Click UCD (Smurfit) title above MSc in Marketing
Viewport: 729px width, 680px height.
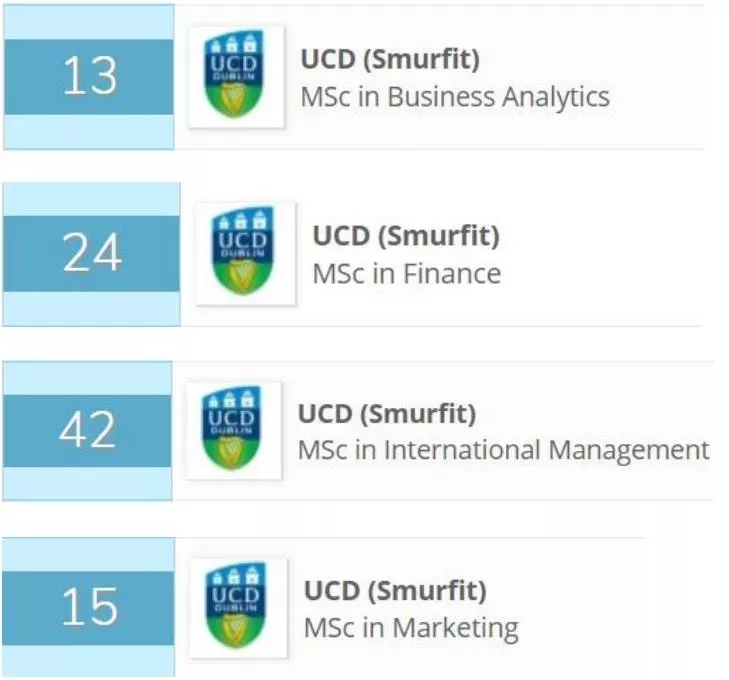click(395, 590)
